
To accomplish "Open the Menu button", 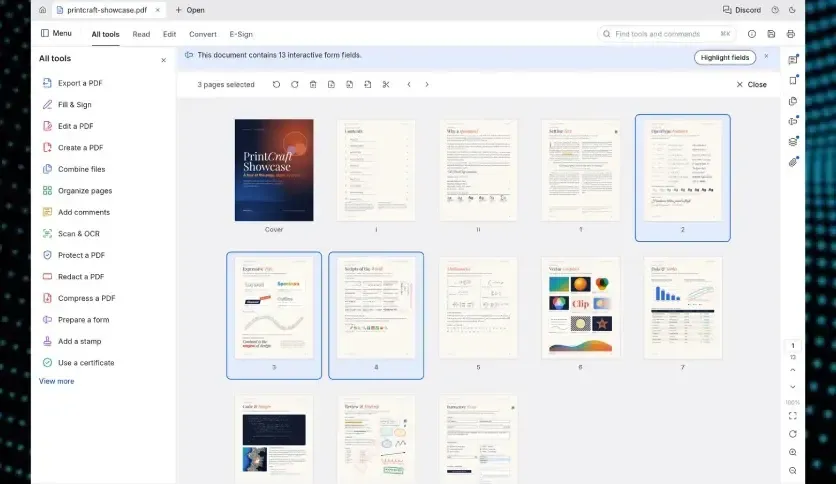I will pos(56,33).
